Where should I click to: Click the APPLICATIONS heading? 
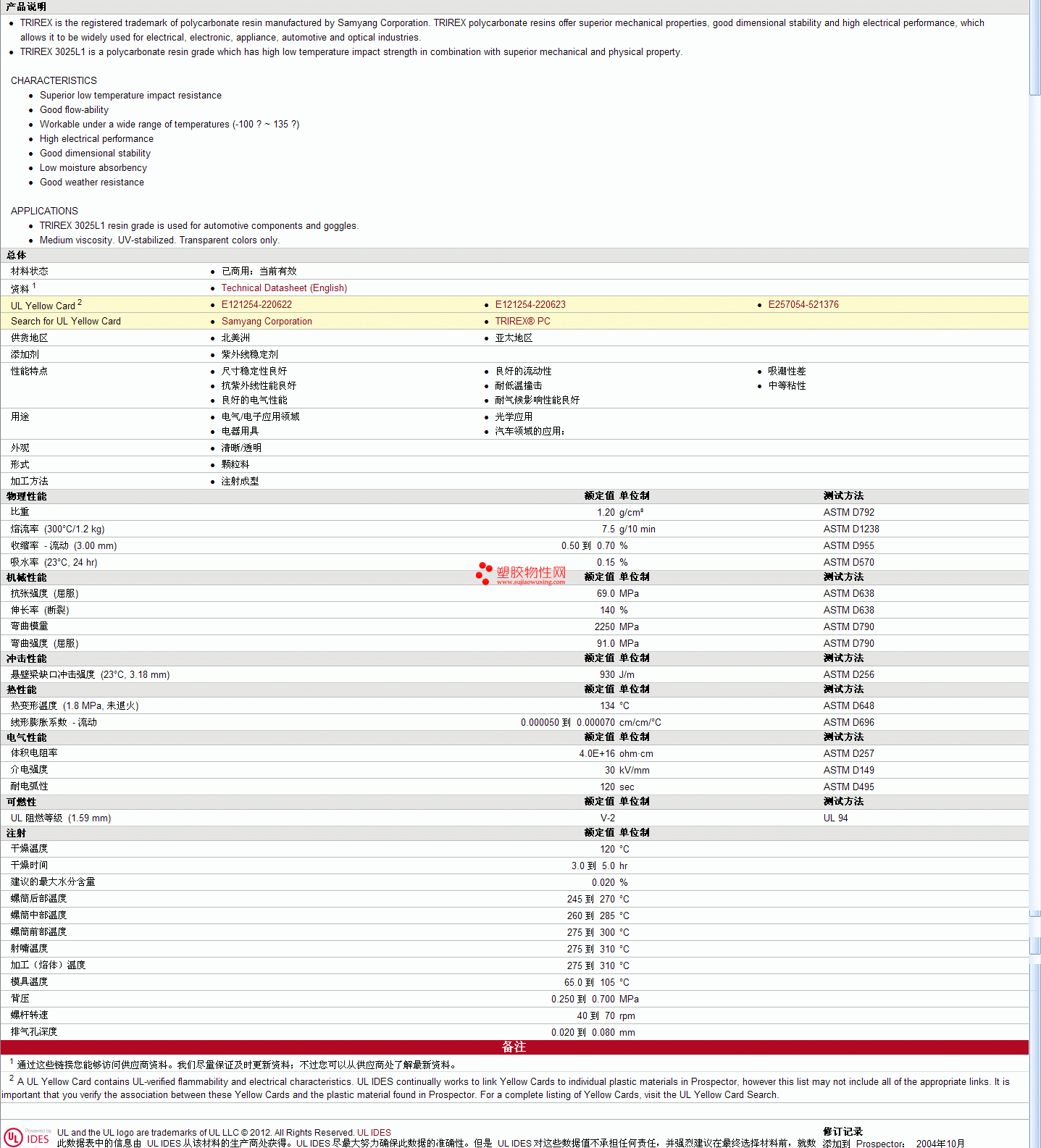point(44,211)
